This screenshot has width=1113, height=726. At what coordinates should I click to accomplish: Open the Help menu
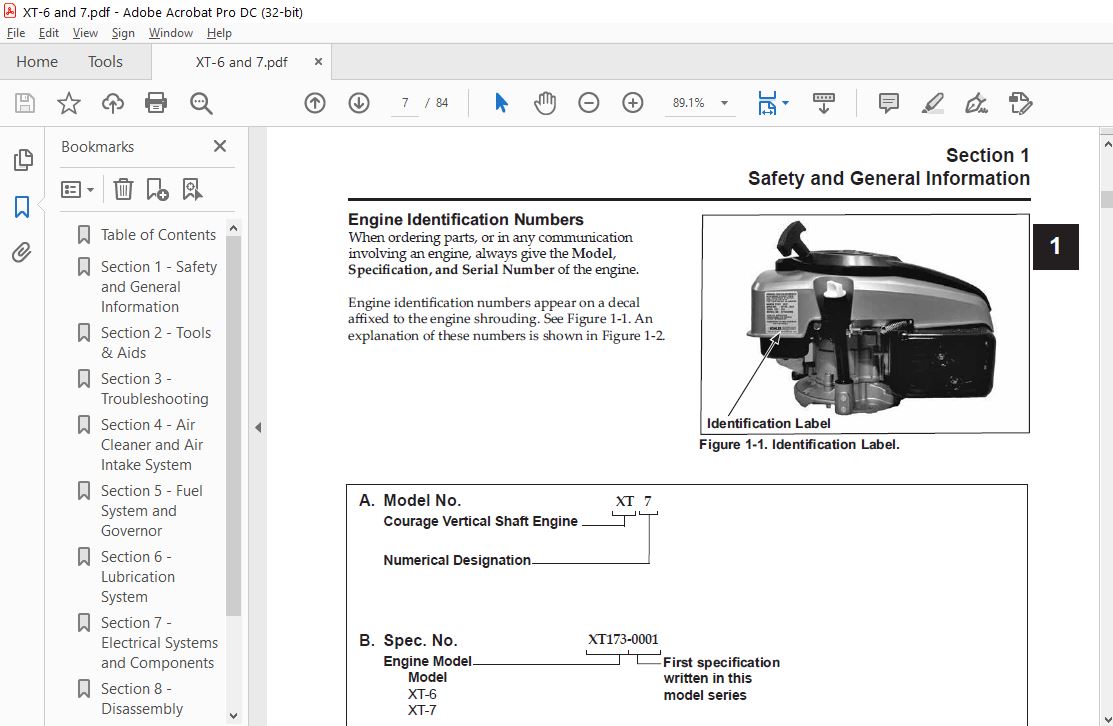coord(219,33)
